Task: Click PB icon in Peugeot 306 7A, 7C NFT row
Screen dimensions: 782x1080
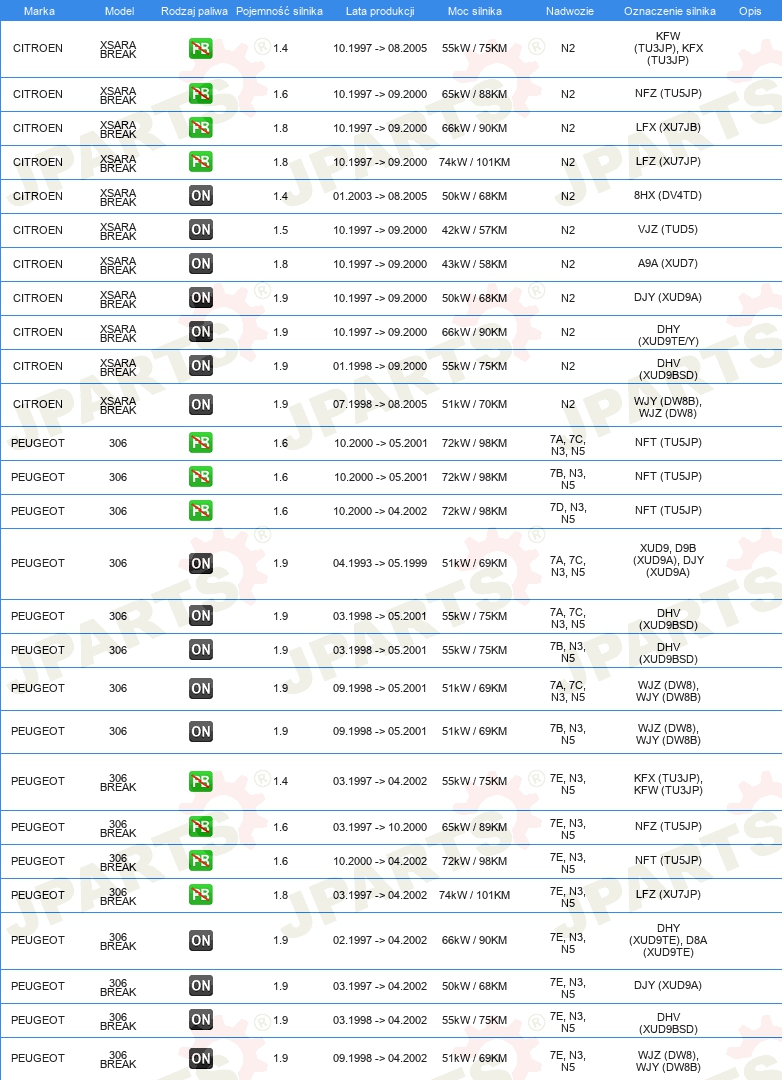Action: pyautogui.click(x=200, y=443)
